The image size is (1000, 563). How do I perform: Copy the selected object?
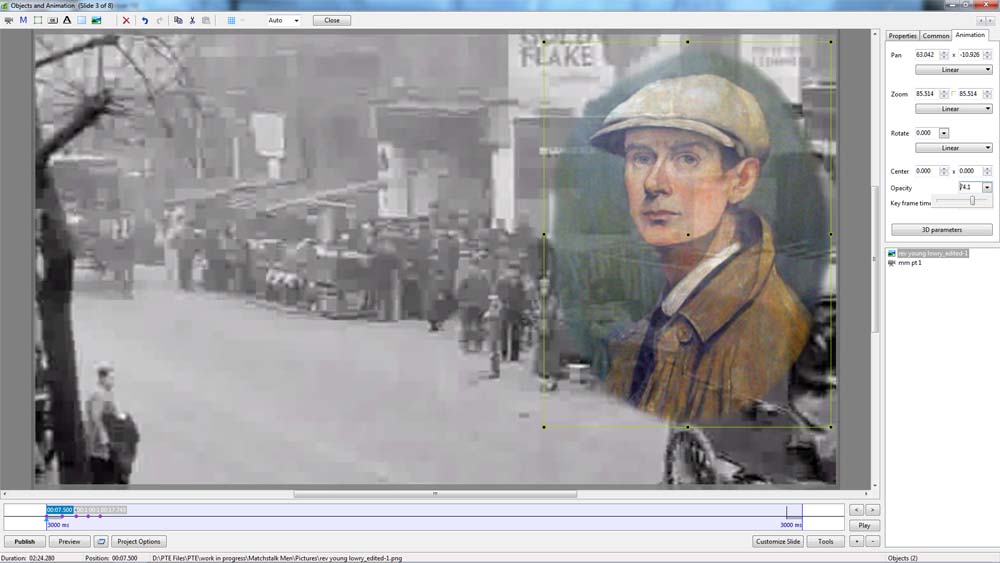click(178, 20)
